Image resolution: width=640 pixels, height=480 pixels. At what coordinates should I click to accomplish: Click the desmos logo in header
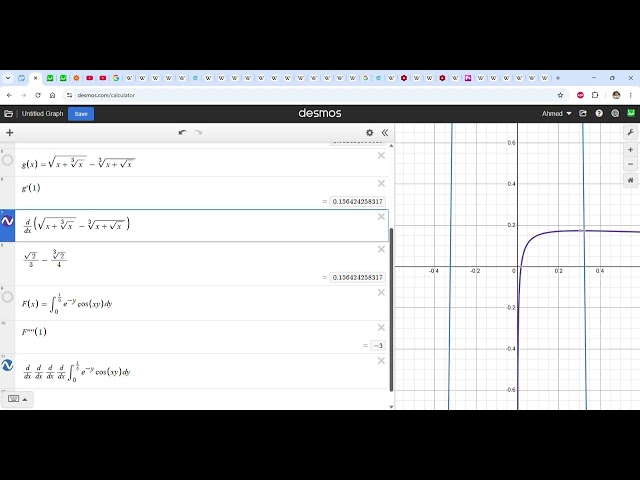320,113
